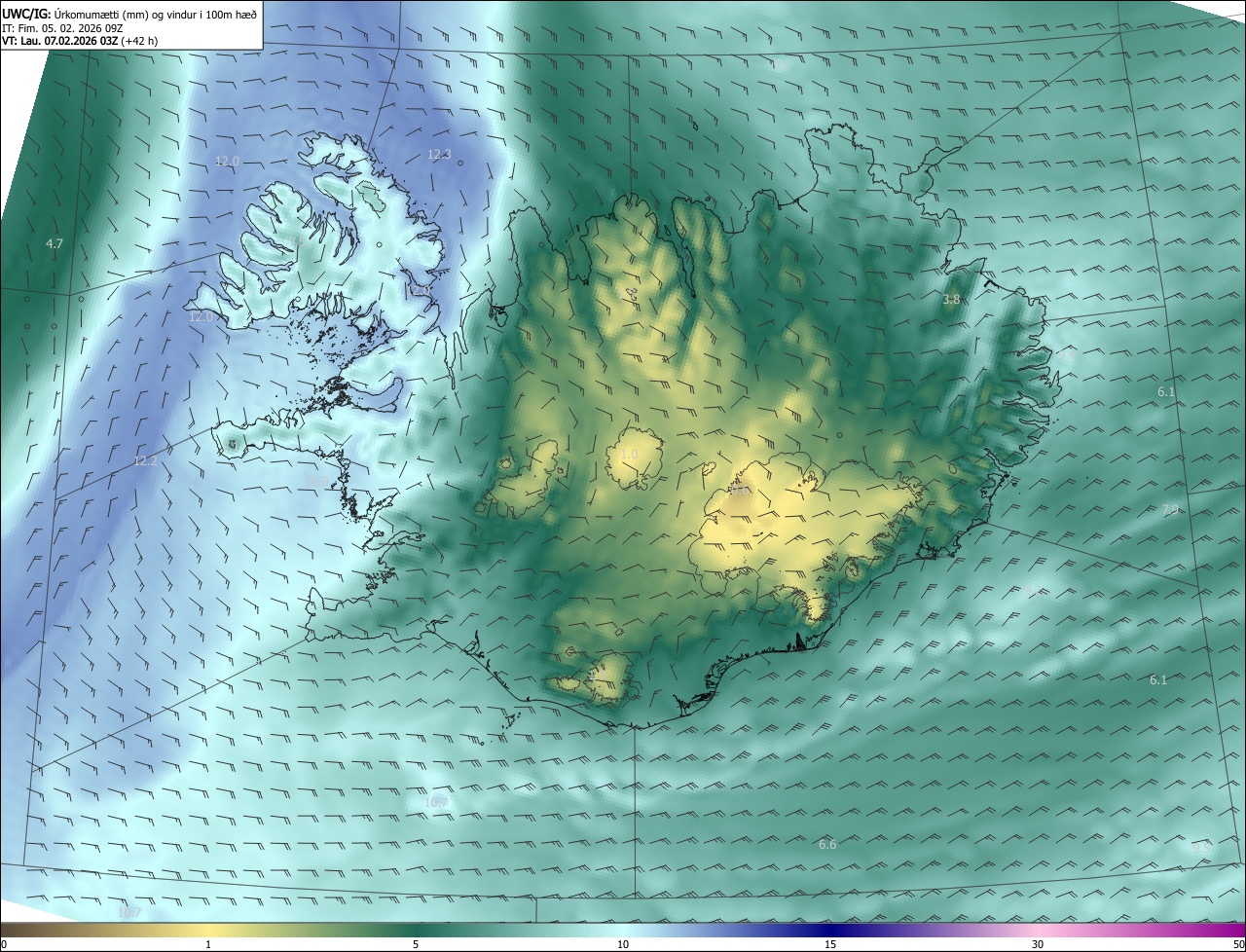Click the 12.2 value label on the map
This screenshot has width=1246, height=952.
click(x=145, y=460)
